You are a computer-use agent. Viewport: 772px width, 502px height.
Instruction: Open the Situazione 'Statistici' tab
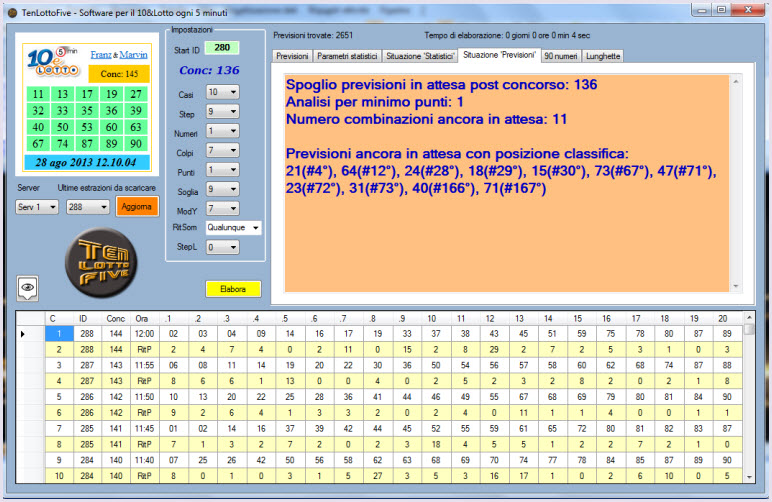(419, 56)
